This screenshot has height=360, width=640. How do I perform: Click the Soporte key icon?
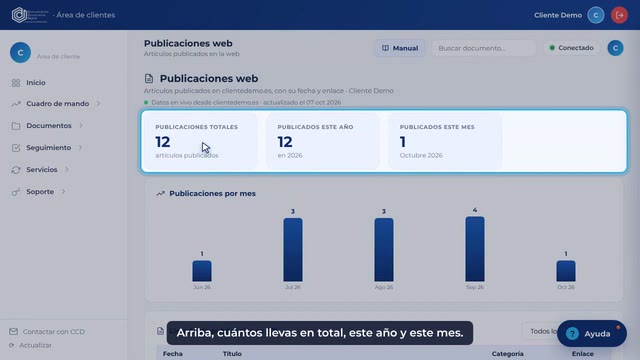(x=16, y=192)
